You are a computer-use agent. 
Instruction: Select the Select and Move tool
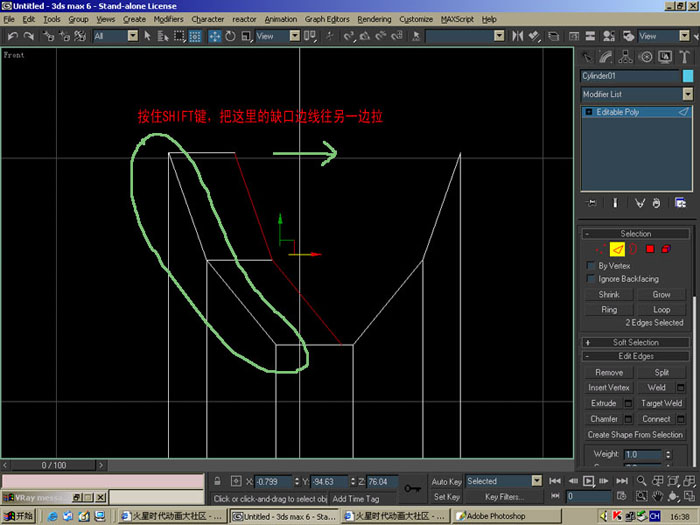[x=215, y=36]
